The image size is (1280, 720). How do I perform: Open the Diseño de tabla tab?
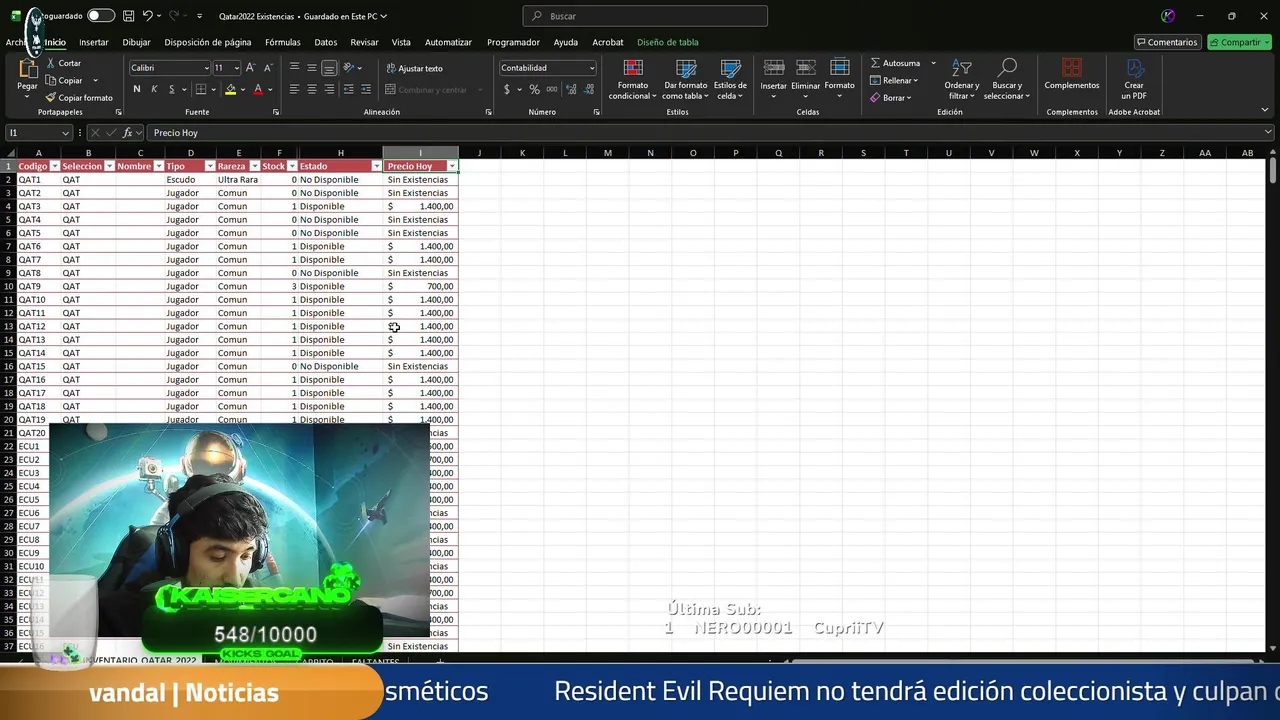pyautogui.click(x=668, y=42)
